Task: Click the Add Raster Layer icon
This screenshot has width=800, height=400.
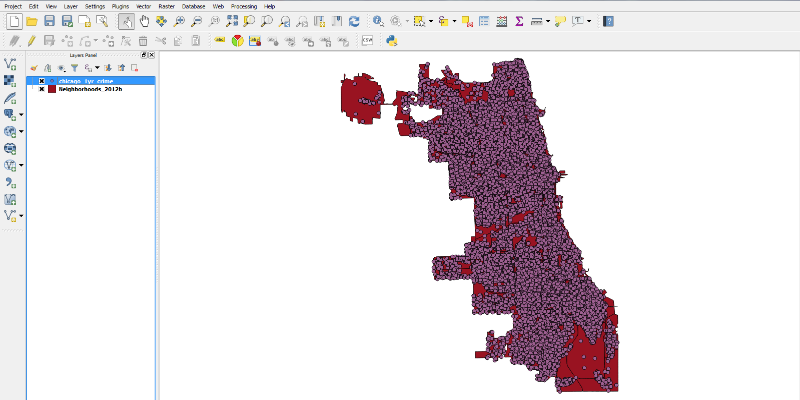Action: click(x=10, y=80)
